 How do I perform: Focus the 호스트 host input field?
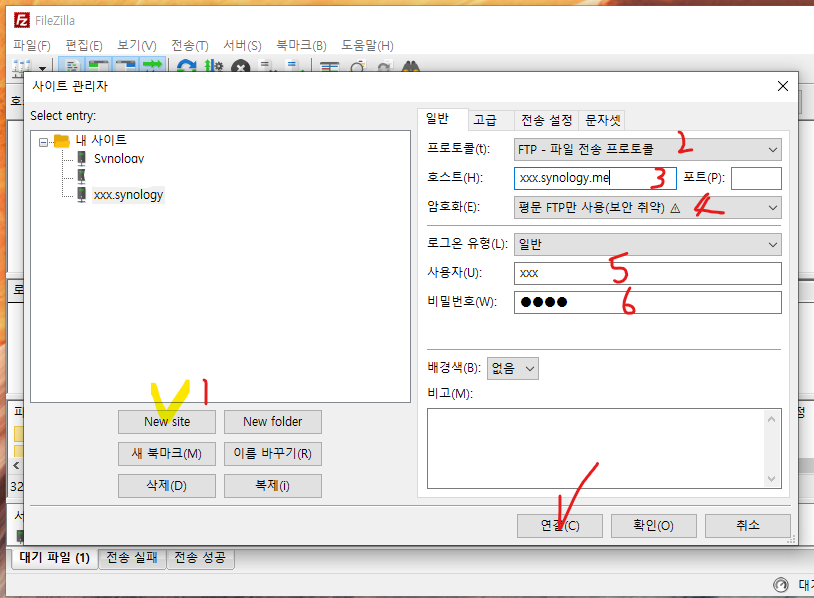pyautogui.click(x=595, y=178)
